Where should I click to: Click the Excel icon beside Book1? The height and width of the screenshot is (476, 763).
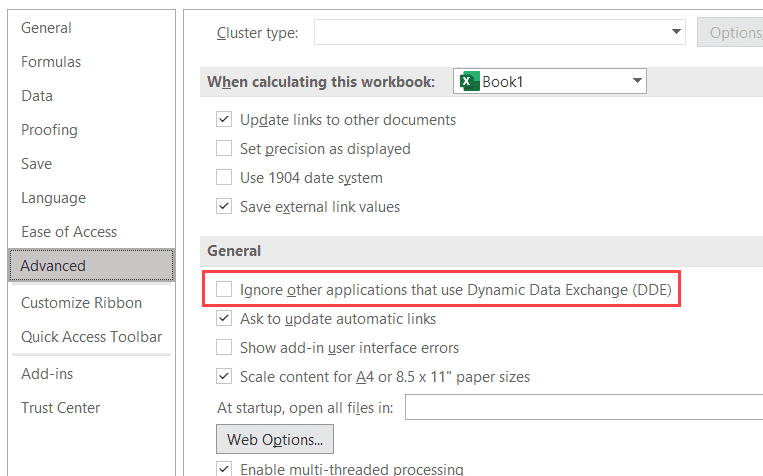[467, 82]
